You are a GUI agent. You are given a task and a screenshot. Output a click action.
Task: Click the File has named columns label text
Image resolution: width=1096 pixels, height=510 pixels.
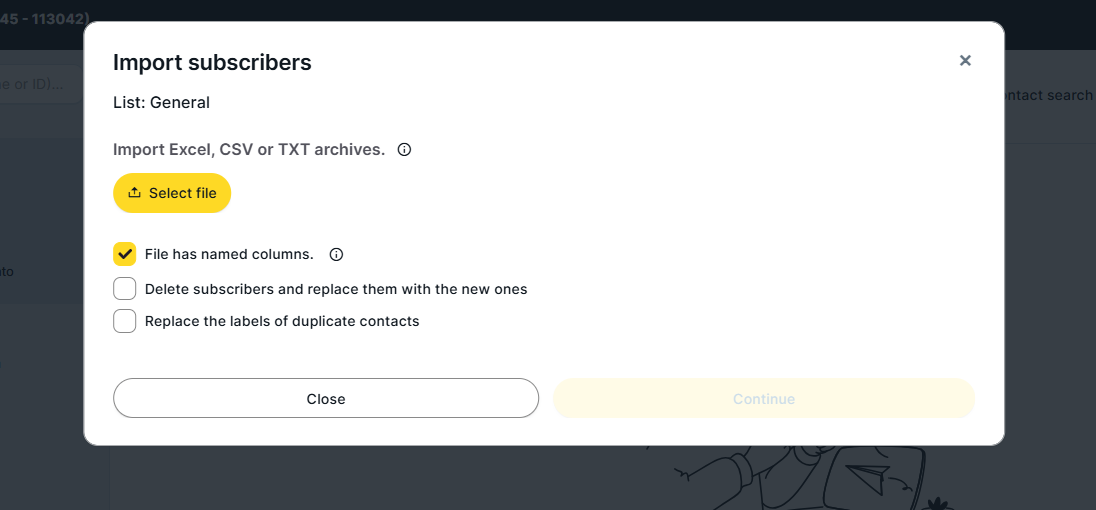point(229,255)
